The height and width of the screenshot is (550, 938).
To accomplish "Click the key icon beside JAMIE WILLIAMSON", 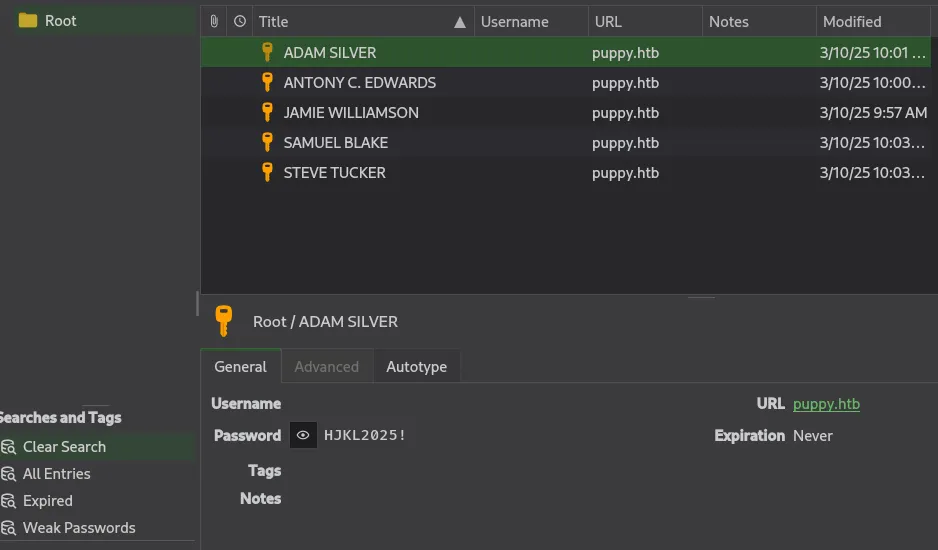I will click(267, 112).
